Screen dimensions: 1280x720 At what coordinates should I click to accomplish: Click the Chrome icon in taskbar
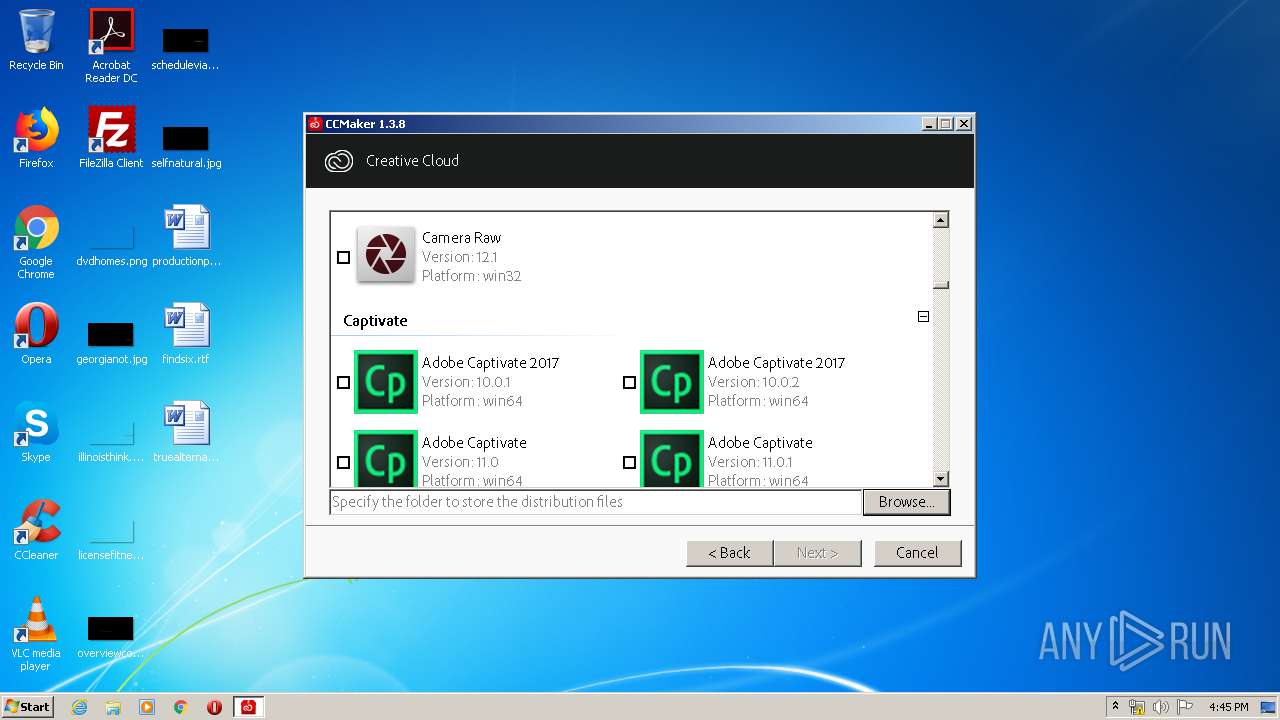[x=181, y=707]
